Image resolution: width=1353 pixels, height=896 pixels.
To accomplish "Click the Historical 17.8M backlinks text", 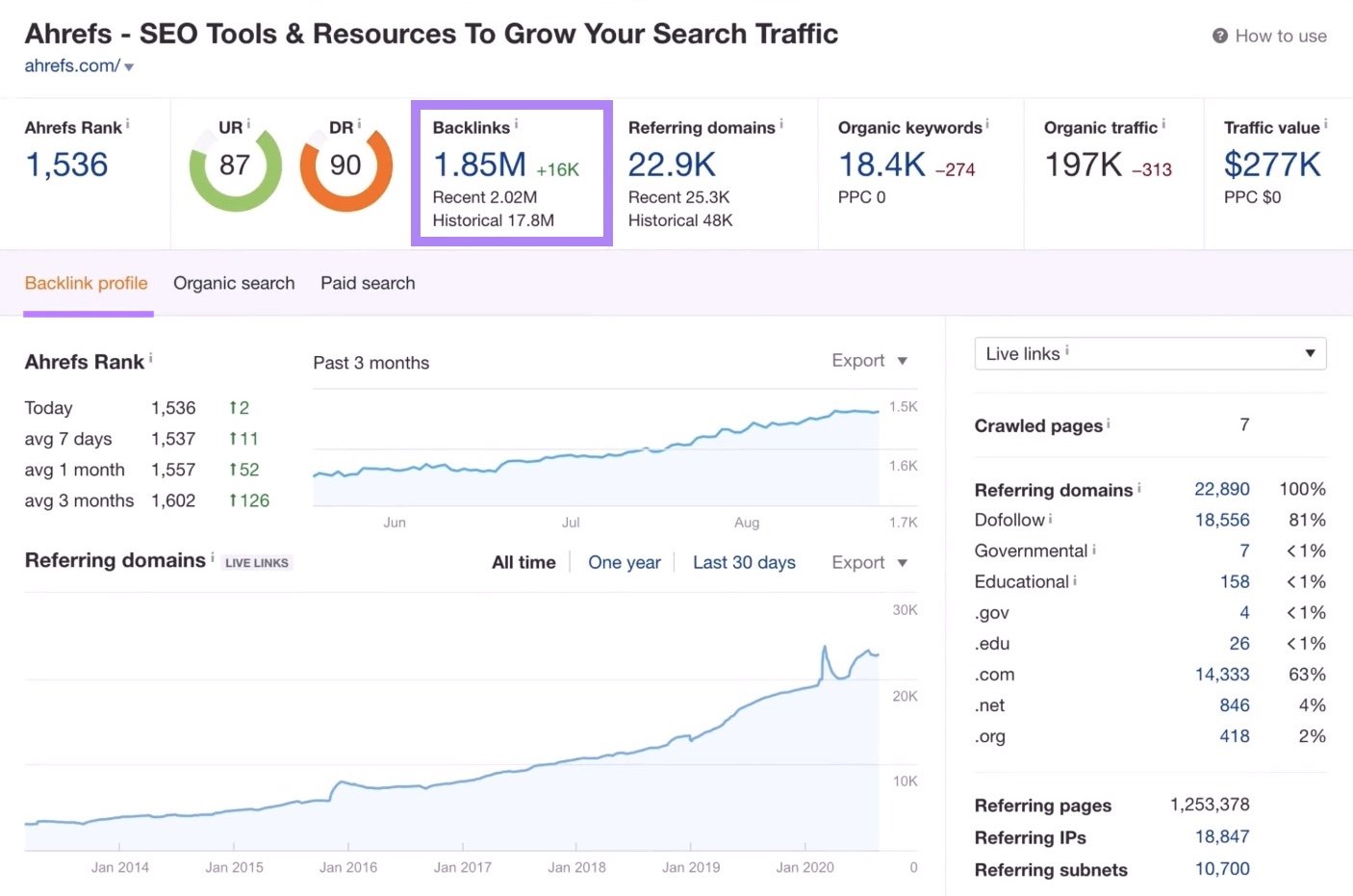I will click(494, 220).
